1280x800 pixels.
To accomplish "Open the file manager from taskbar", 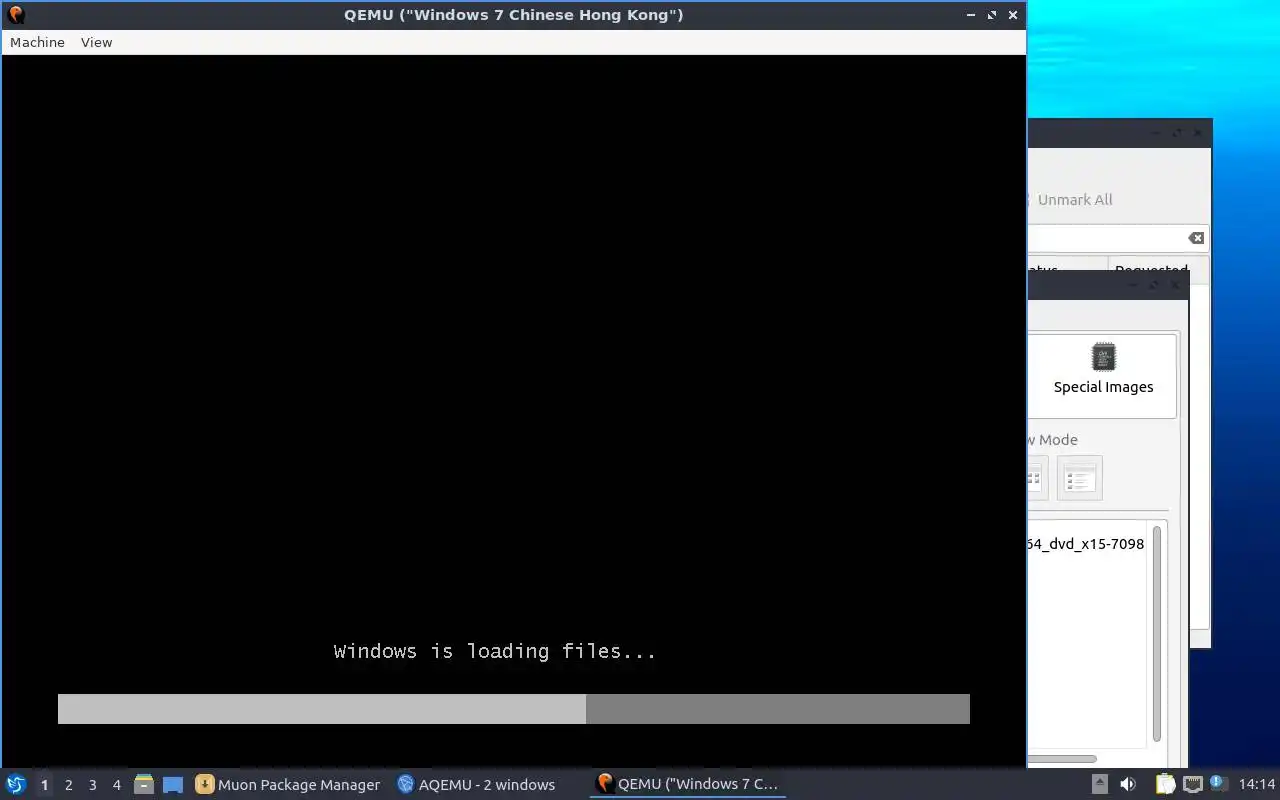I will [144, 785].
